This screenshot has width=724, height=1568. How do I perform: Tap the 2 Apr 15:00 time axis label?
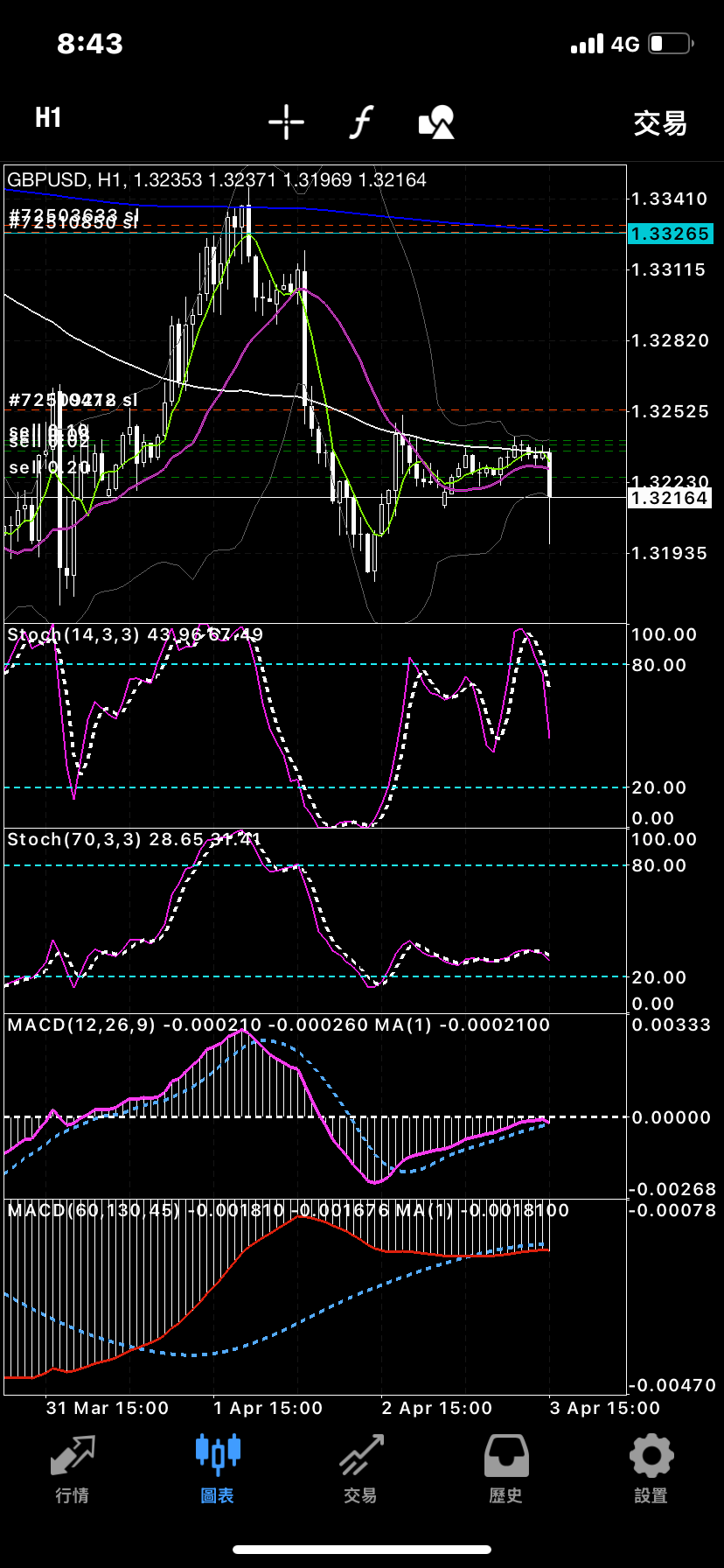click(x=436, y=1408)
